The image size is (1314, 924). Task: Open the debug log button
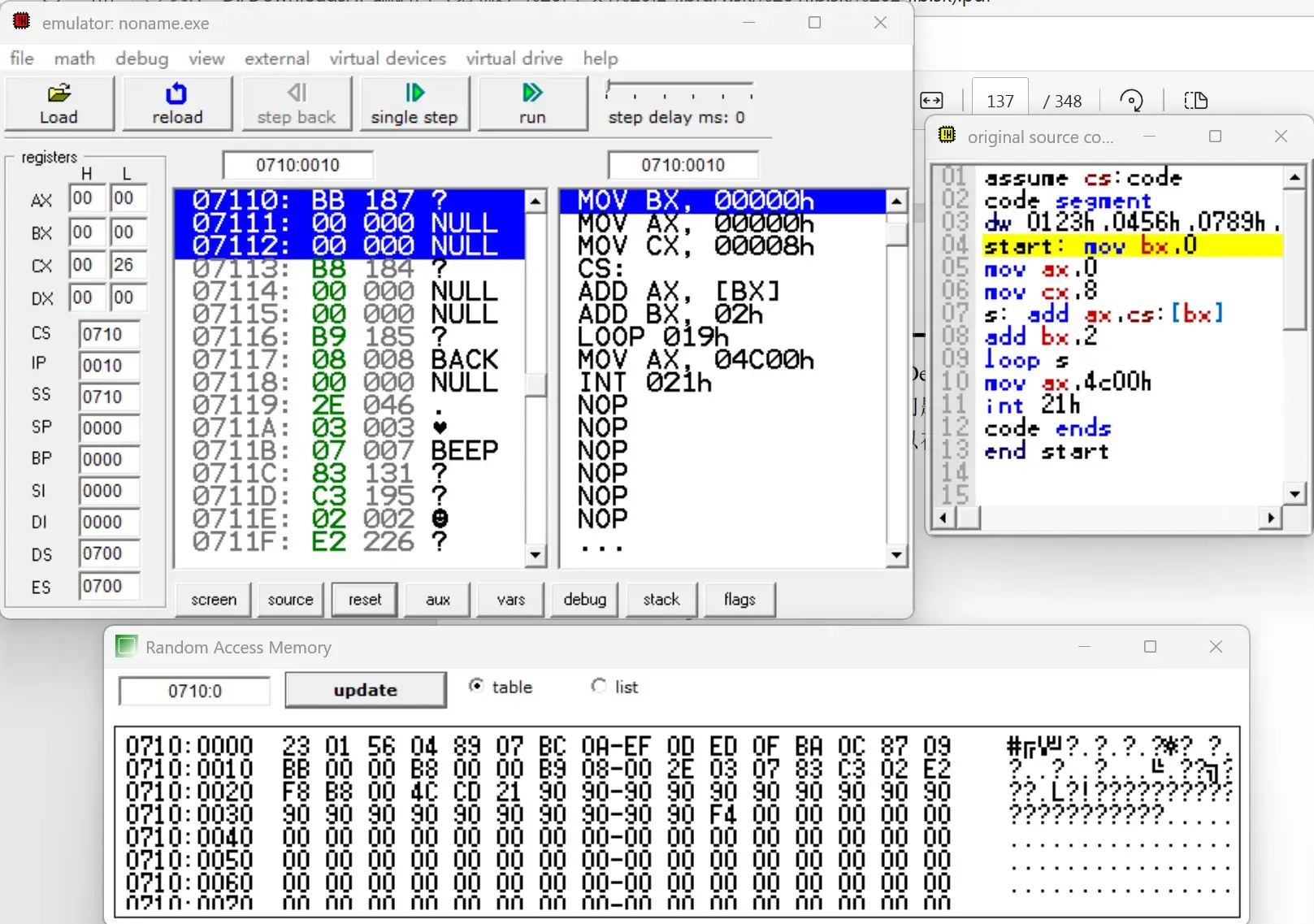click(585, 600)
